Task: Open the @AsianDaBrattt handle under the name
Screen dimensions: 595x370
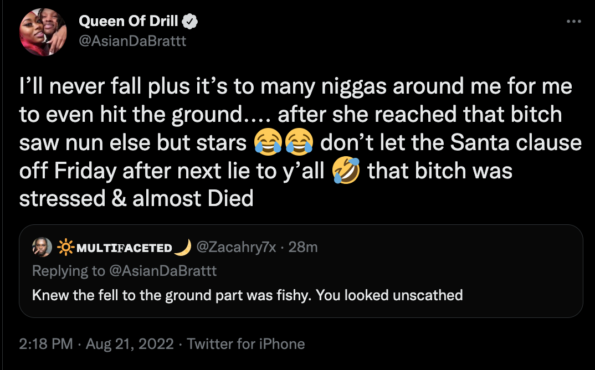Action: click(x=132, y=41)
